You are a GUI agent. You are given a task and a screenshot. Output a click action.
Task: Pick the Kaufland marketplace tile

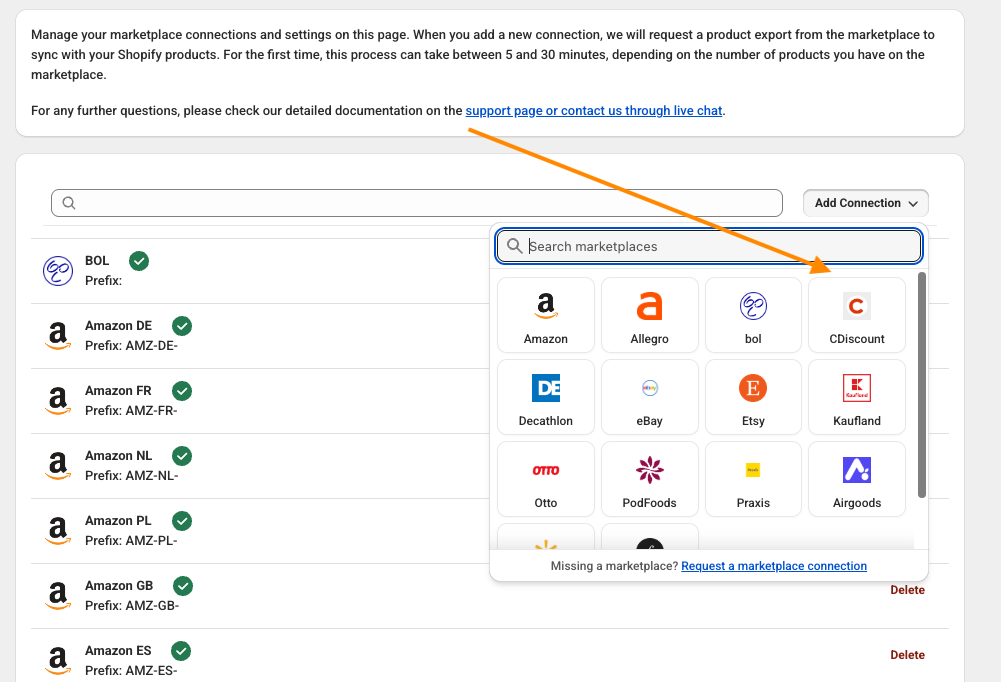(x=857, y=397)
